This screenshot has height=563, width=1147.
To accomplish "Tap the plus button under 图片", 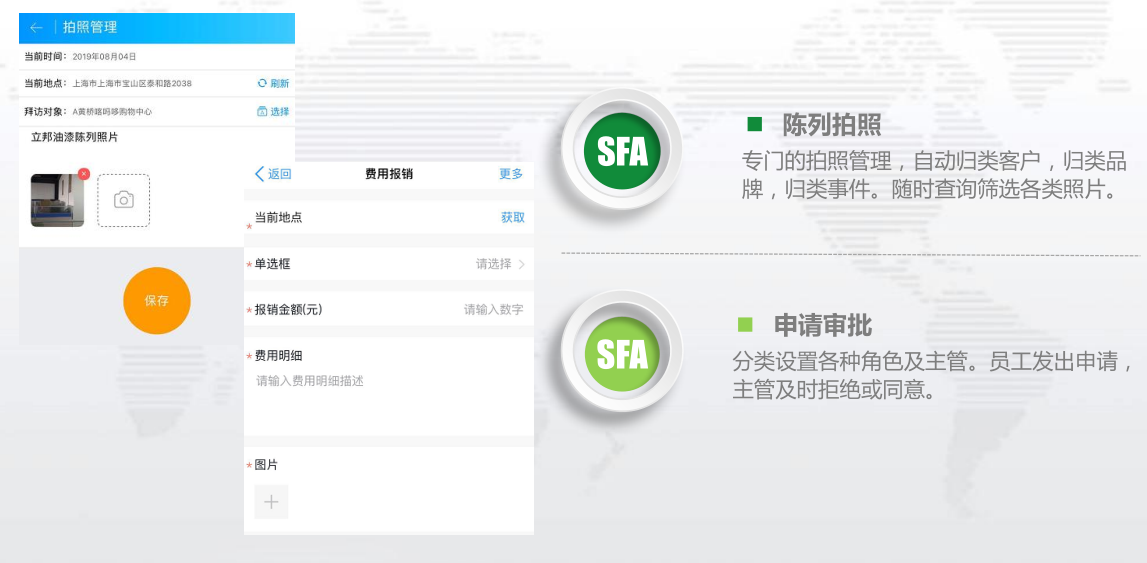I will point(271,501).
